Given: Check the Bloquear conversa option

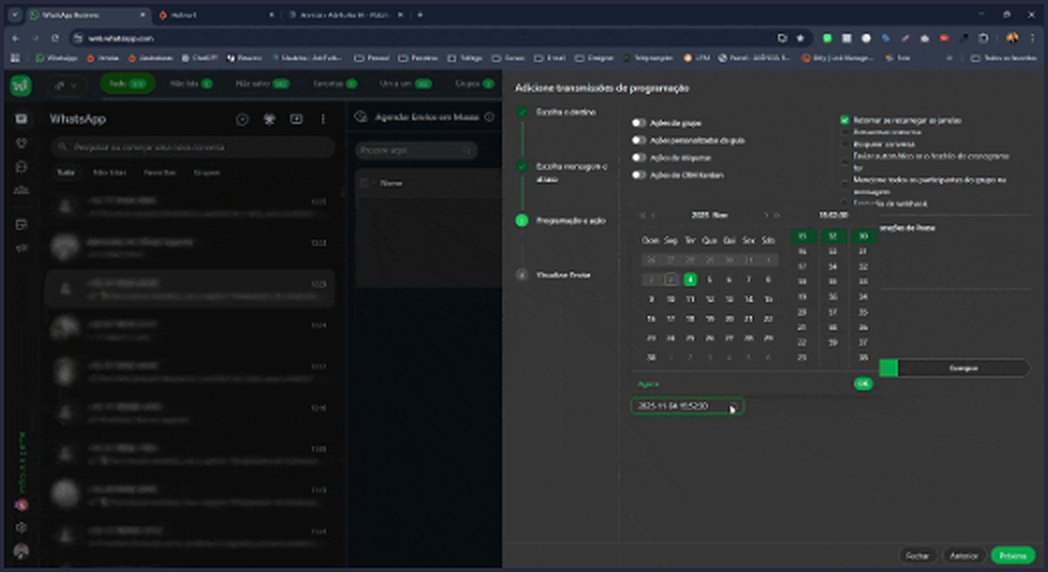Looking at the screenshot, I should pos(844,144).
